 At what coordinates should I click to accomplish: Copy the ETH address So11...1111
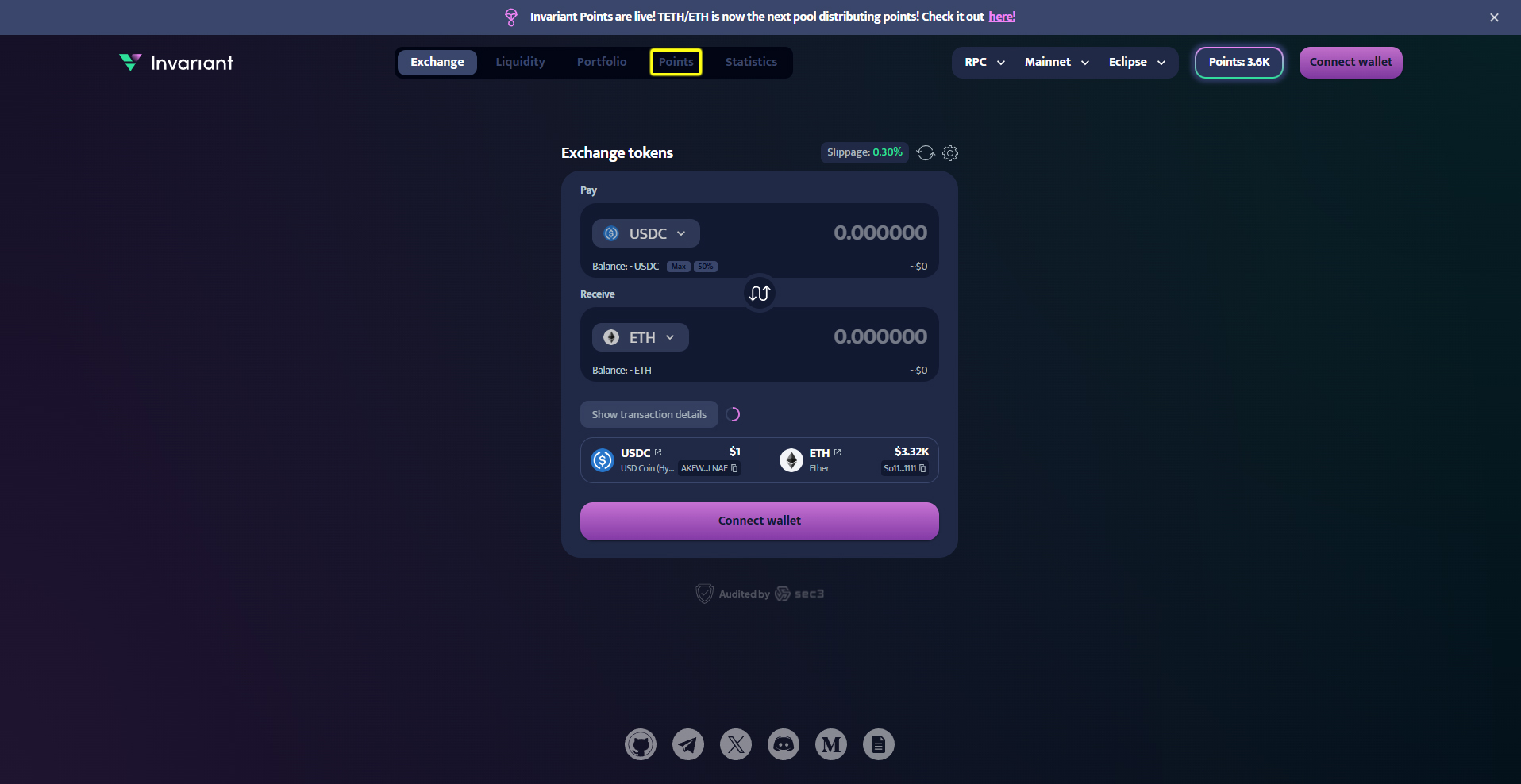pos(922,468)
